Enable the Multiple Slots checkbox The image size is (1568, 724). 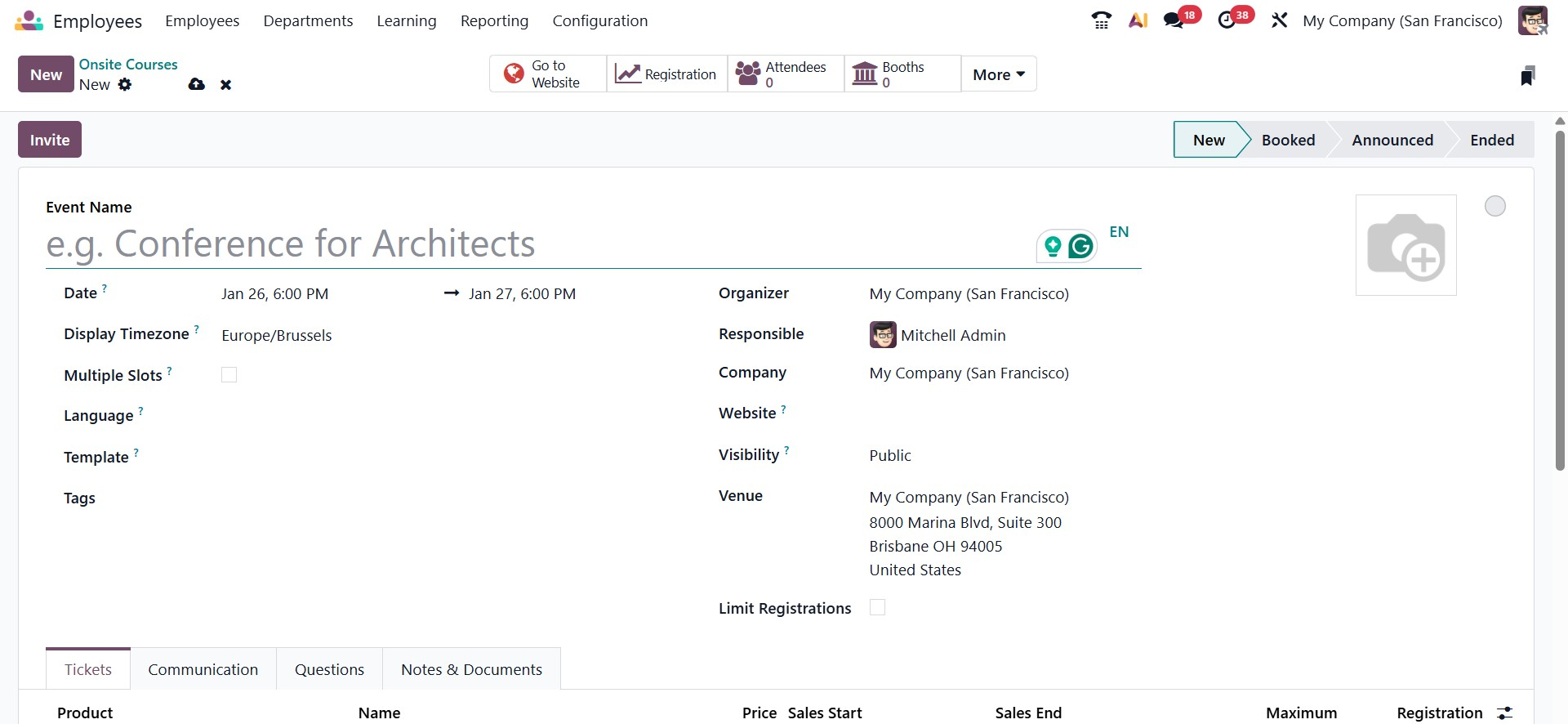click(x=229, y=375)
